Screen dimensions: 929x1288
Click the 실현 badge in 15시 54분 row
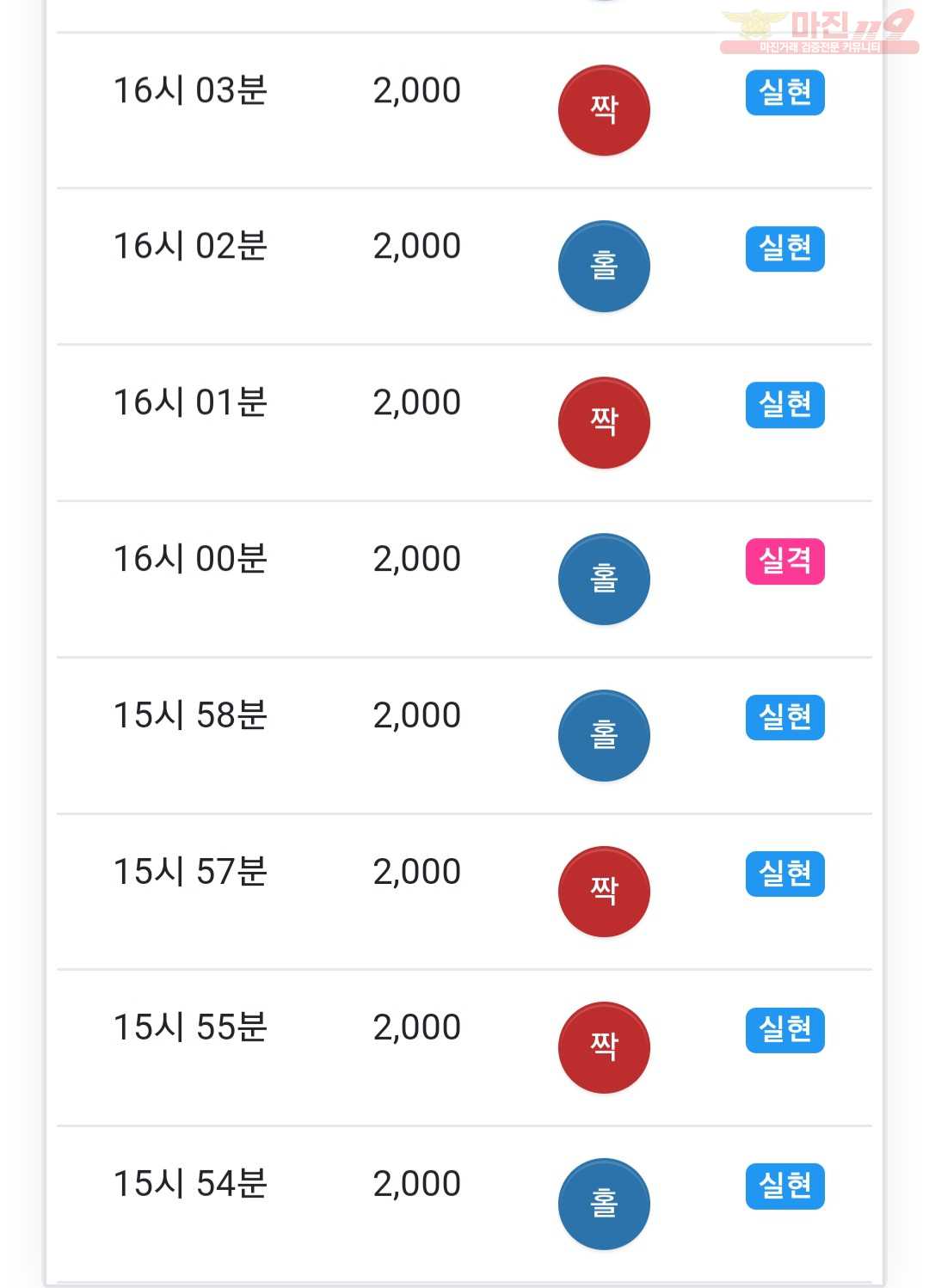784,1187
